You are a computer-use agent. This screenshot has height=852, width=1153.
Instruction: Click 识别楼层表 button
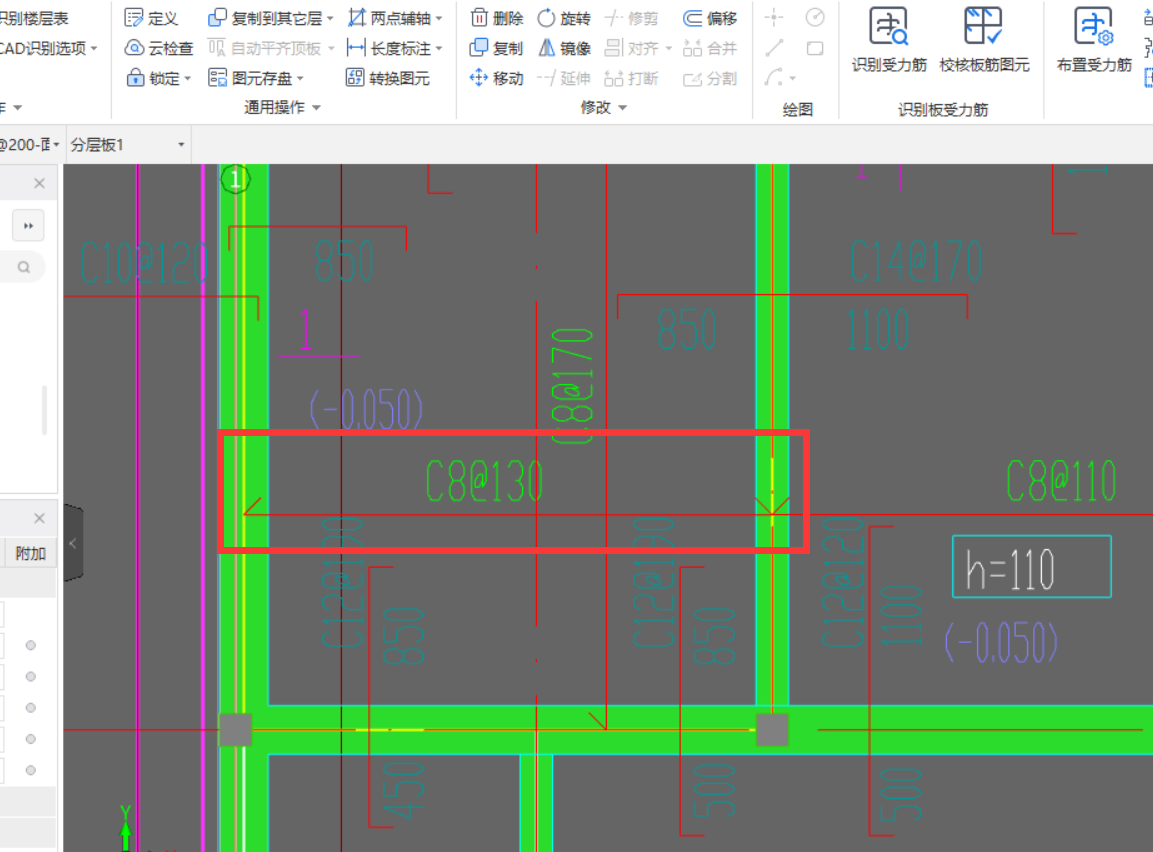[x=34, y=18]
